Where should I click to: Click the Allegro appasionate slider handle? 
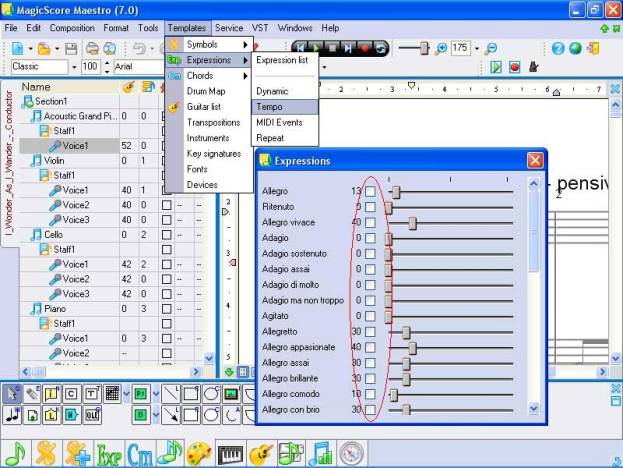pyautogui.click(x=413, y=348)
